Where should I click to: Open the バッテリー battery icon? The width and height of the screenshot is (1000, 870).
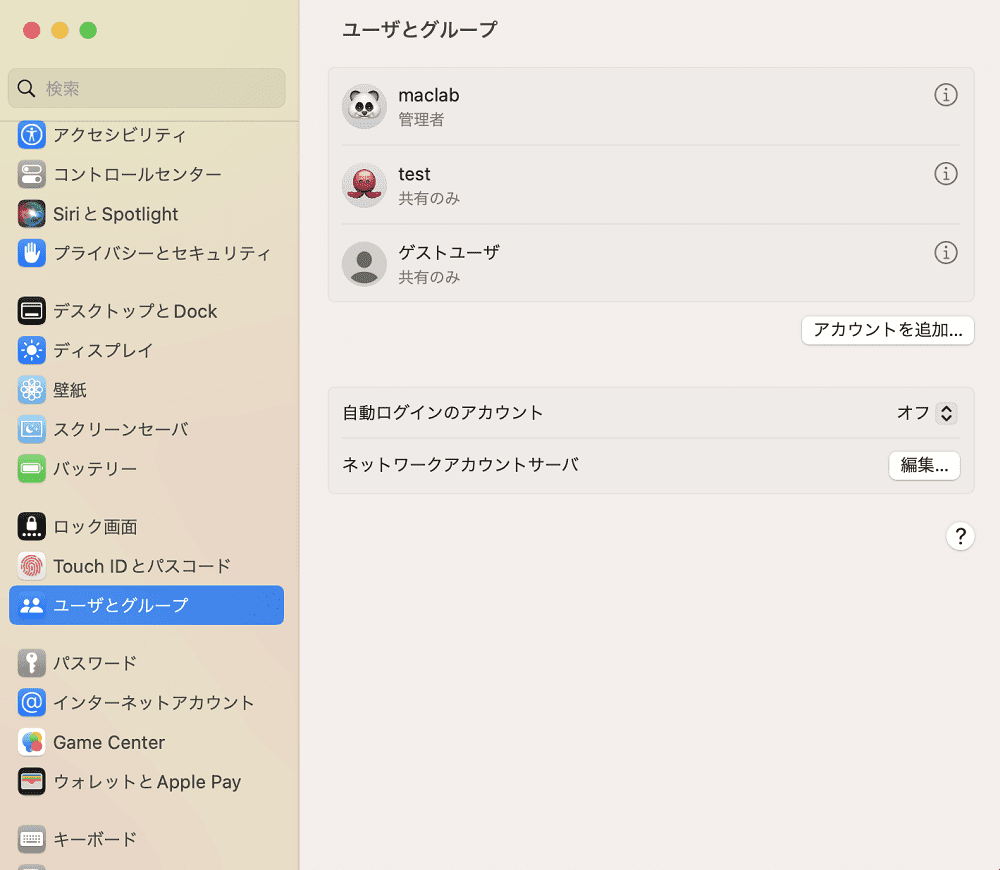pos(31,469)
